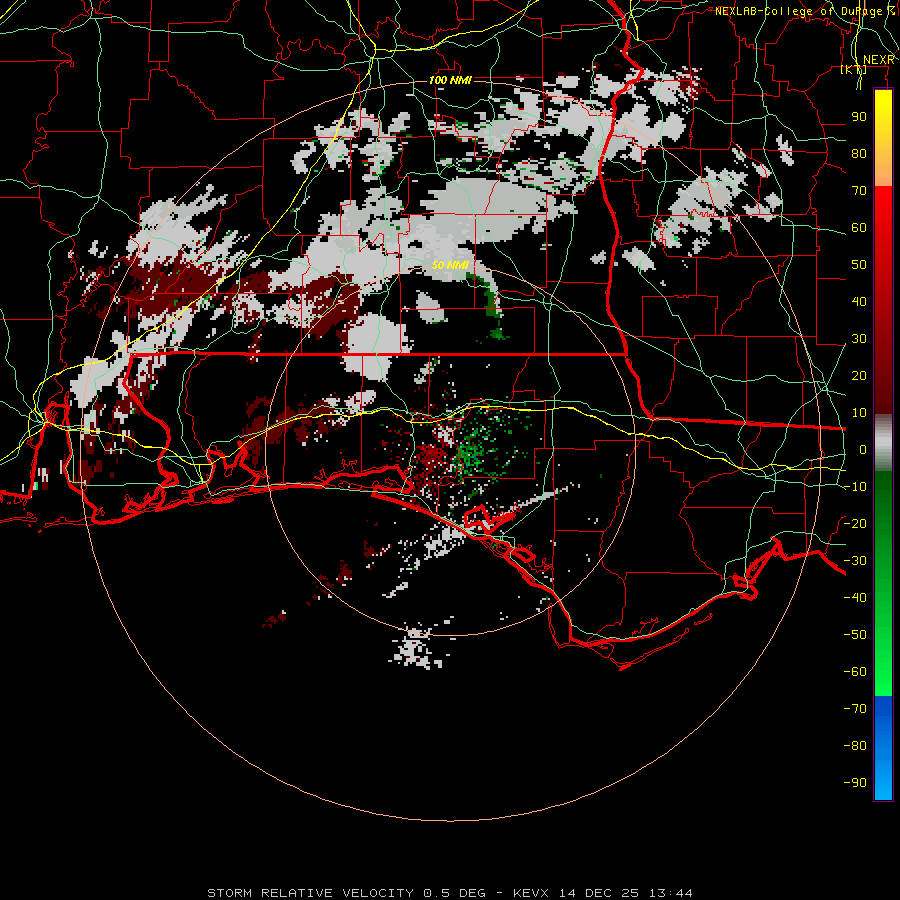Click the positive "10" legend value

tap(859, 413)
